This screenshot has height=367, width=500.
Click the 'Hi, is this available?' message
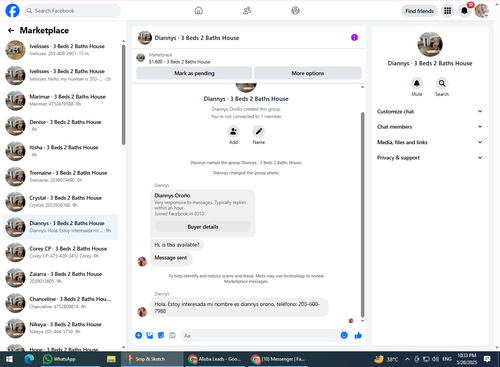(x=177, y=245)
